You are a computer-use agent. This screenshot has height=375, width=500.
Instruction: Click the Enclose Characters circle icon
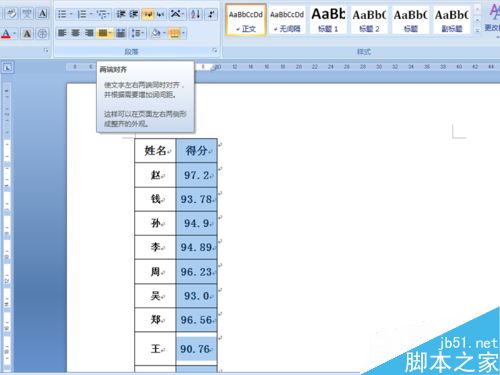[42, 33]
